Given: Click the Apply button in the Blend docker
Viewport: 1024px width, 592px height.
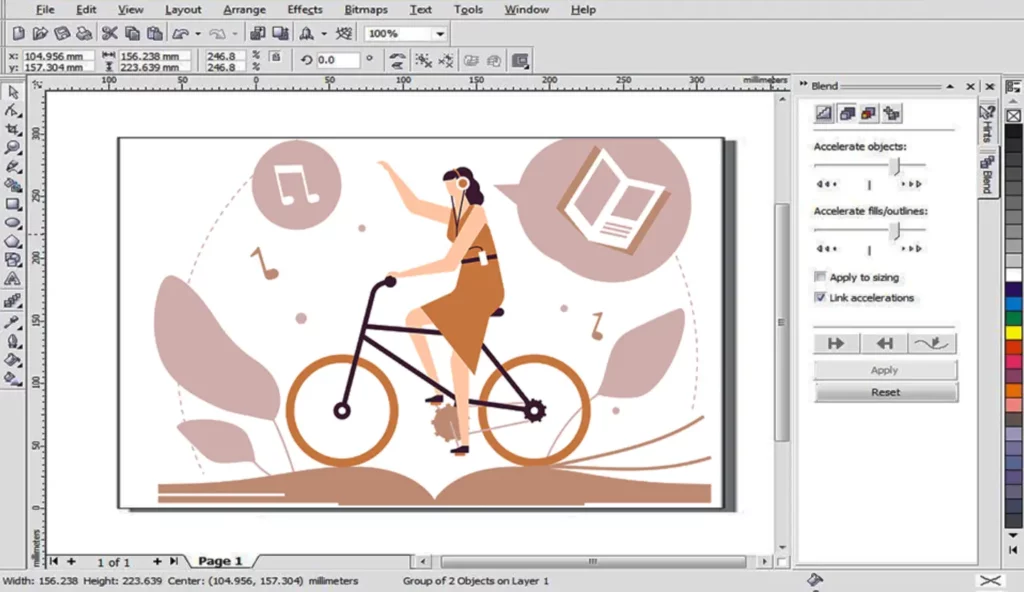Looking at the screenshot, I should click(884, 369).
